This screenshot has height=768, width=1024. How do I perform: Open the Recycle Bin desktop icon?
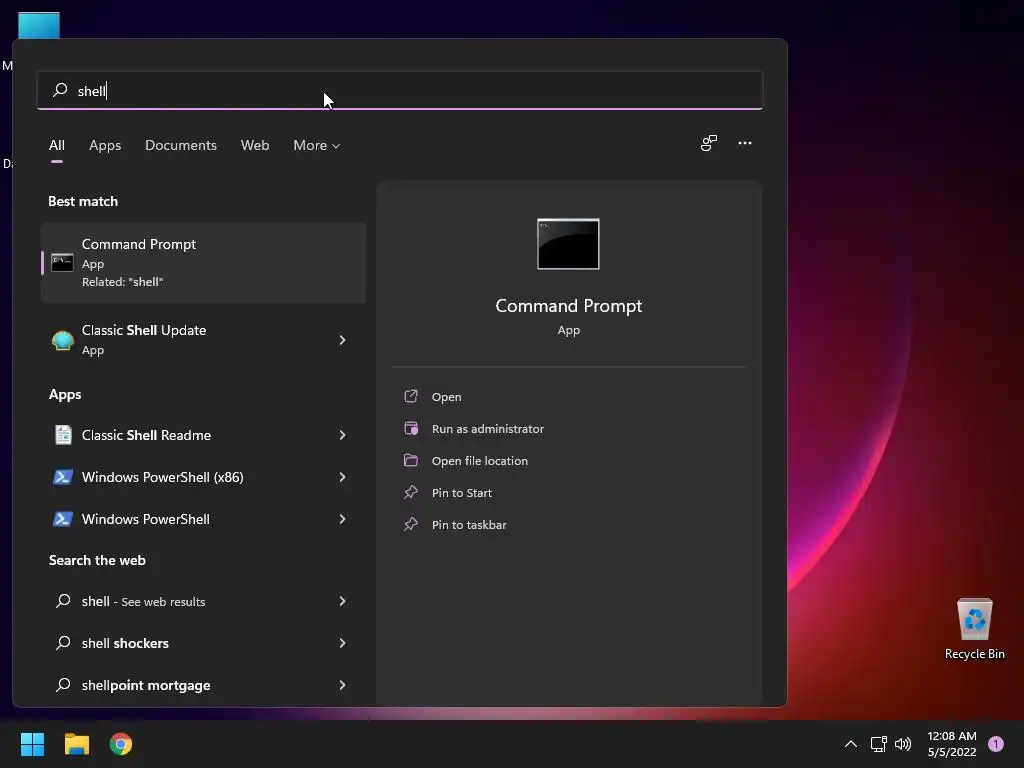974,628
